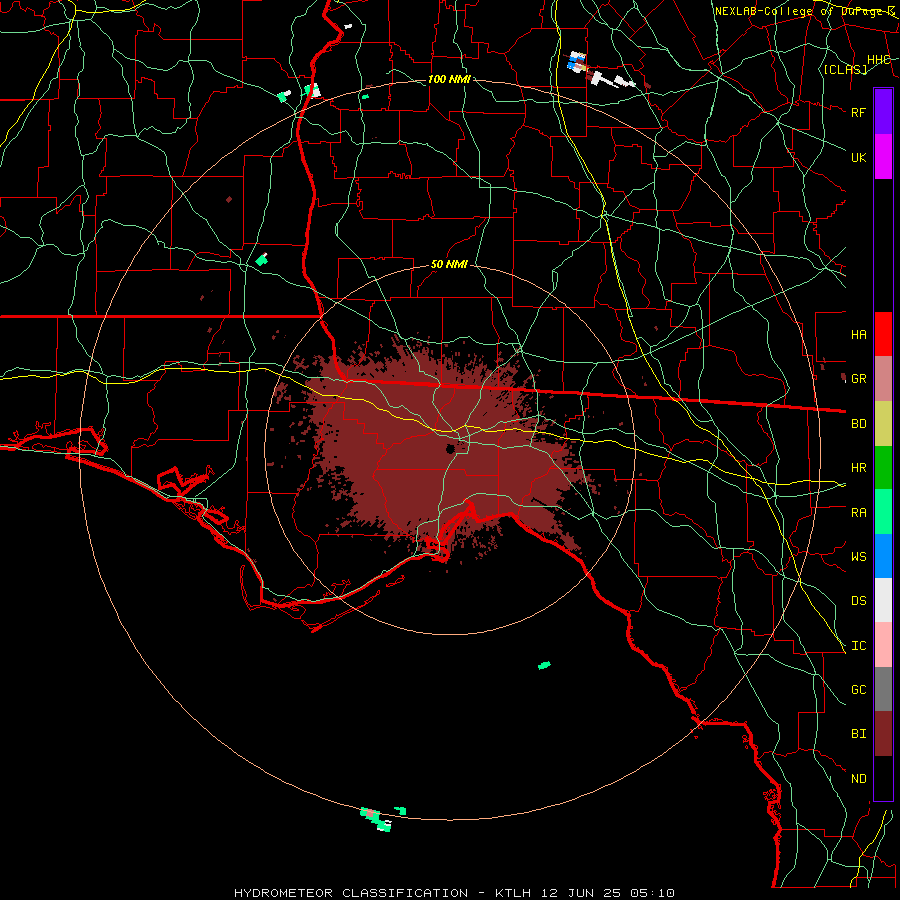Image resolution: width=900 pixels, height=900 pixels.
Task: Click the white and blue echo cluster at top
Action: pyautogui.click(x=578, y=62)
